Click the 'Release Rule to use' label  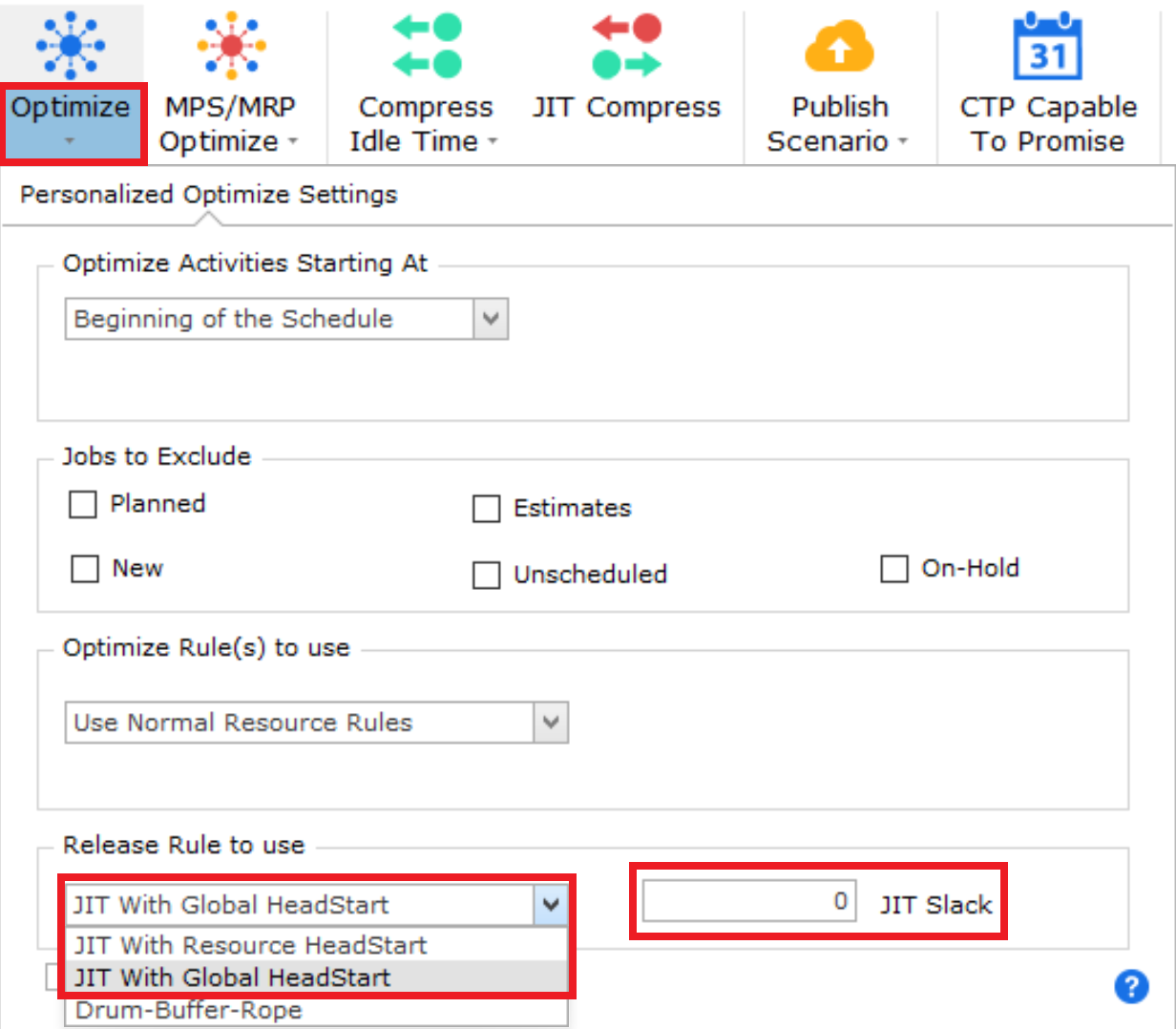[x=183, y=846]
